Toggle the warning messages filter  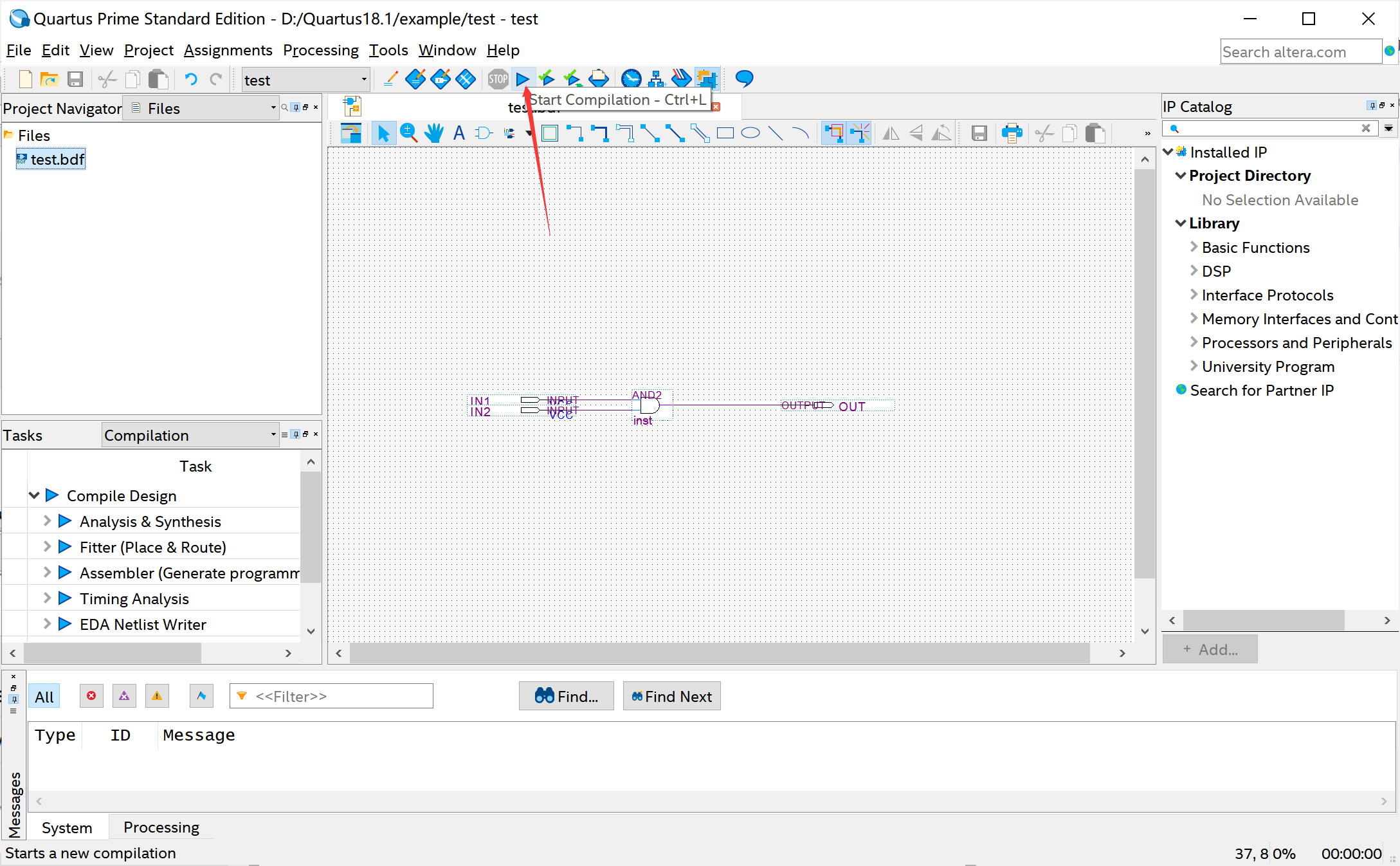[x=157, y=696]
